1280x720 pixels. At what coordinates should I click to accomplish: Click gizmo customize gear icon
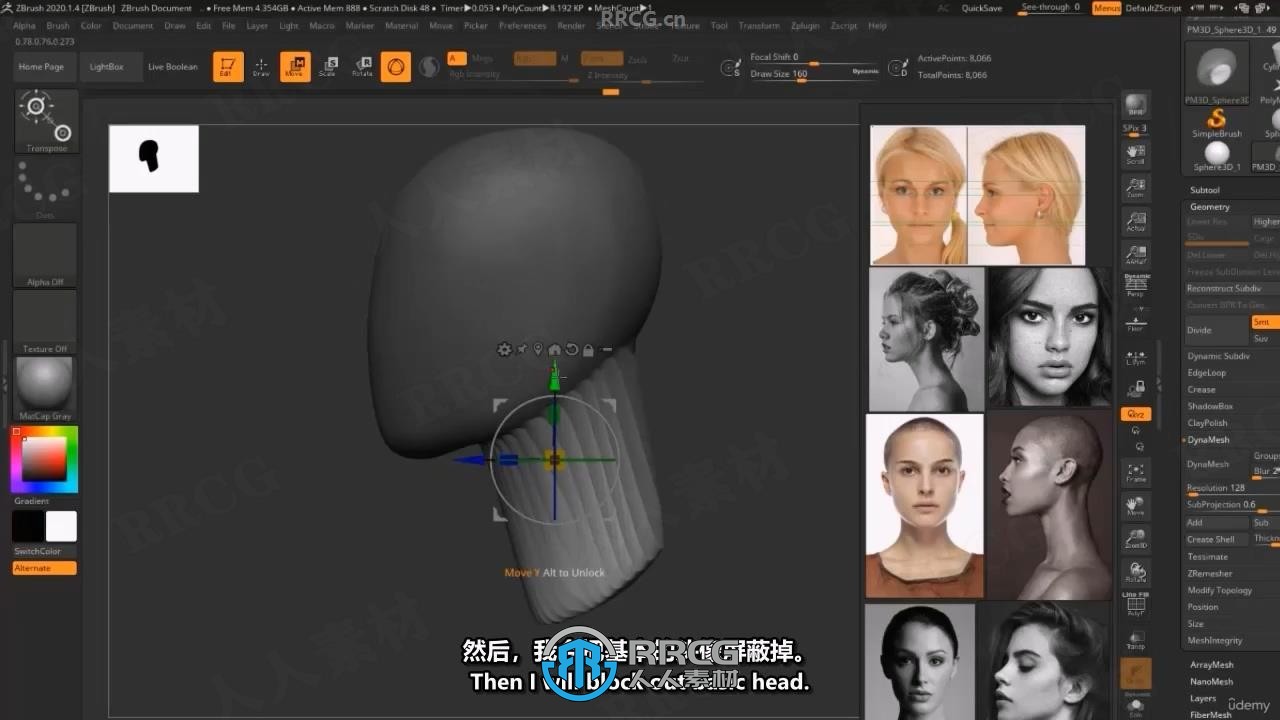point(504,349)
